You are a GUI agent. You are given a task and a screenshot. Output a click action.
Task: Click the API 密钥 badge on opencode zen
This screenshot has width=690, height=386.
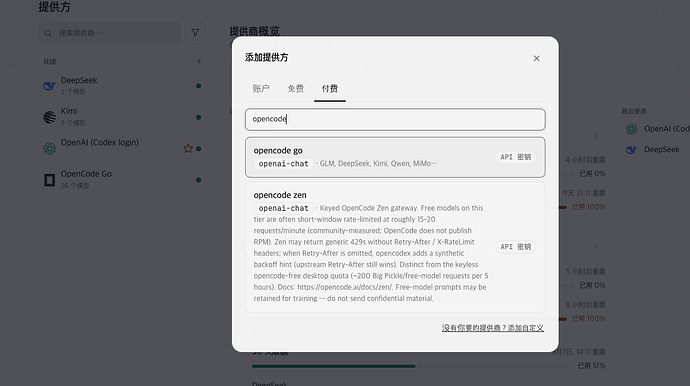pos(516,247)
